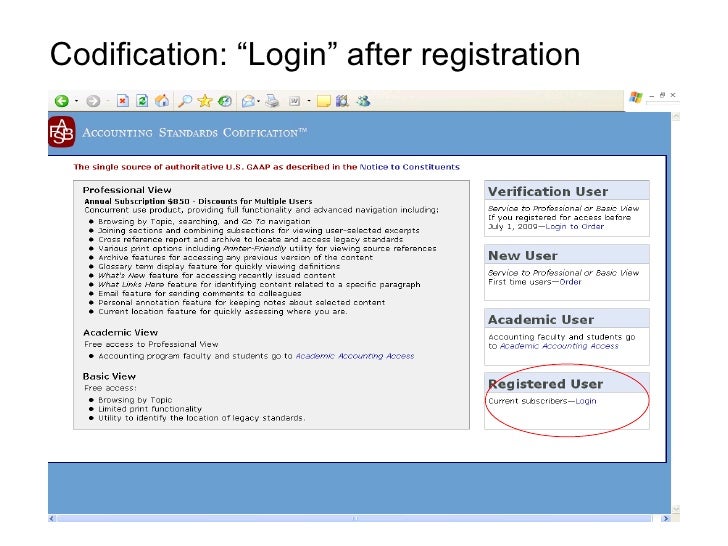Click the Registered User heading

click(546, 384)
